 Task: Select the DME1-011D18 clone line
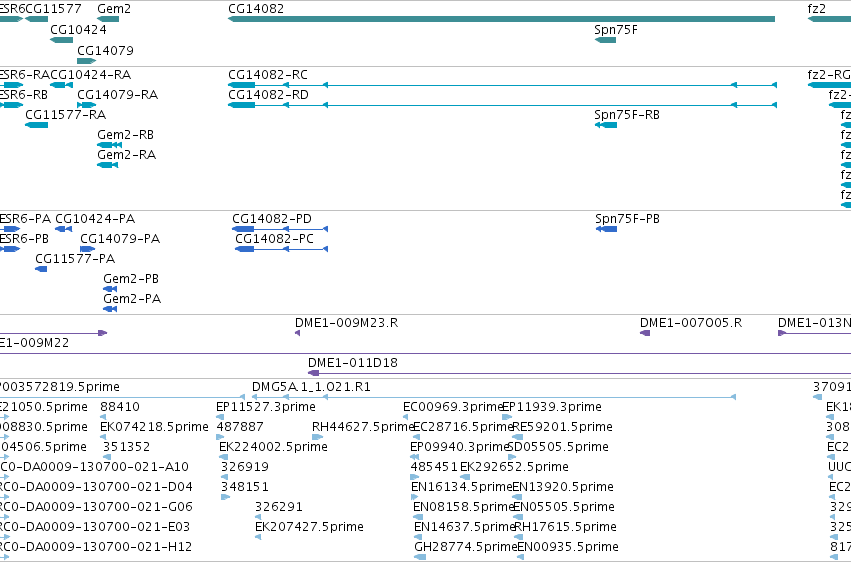[580, 373]
